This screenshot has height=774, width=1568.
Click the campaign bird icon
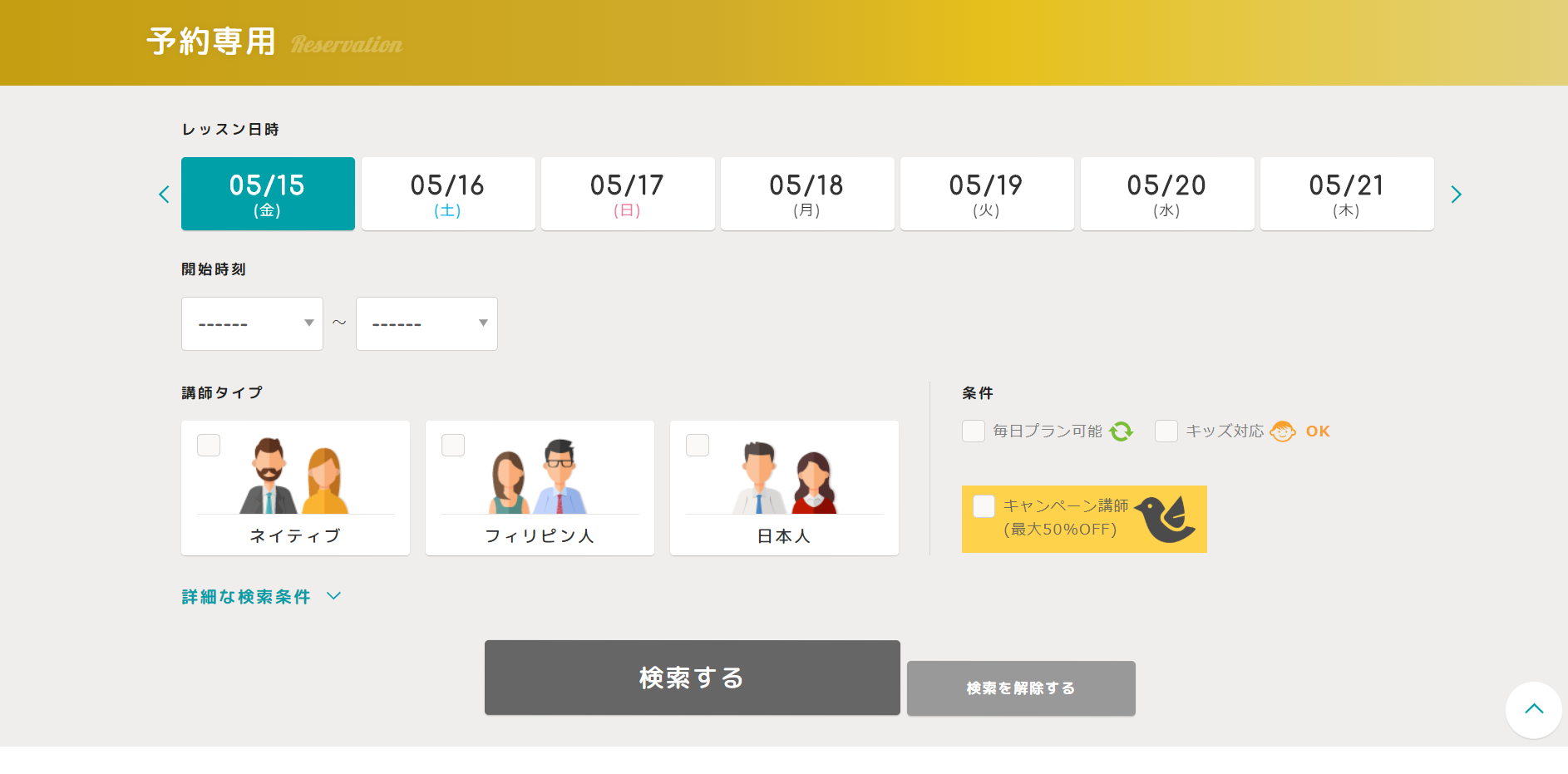(x=1166, y=519)
